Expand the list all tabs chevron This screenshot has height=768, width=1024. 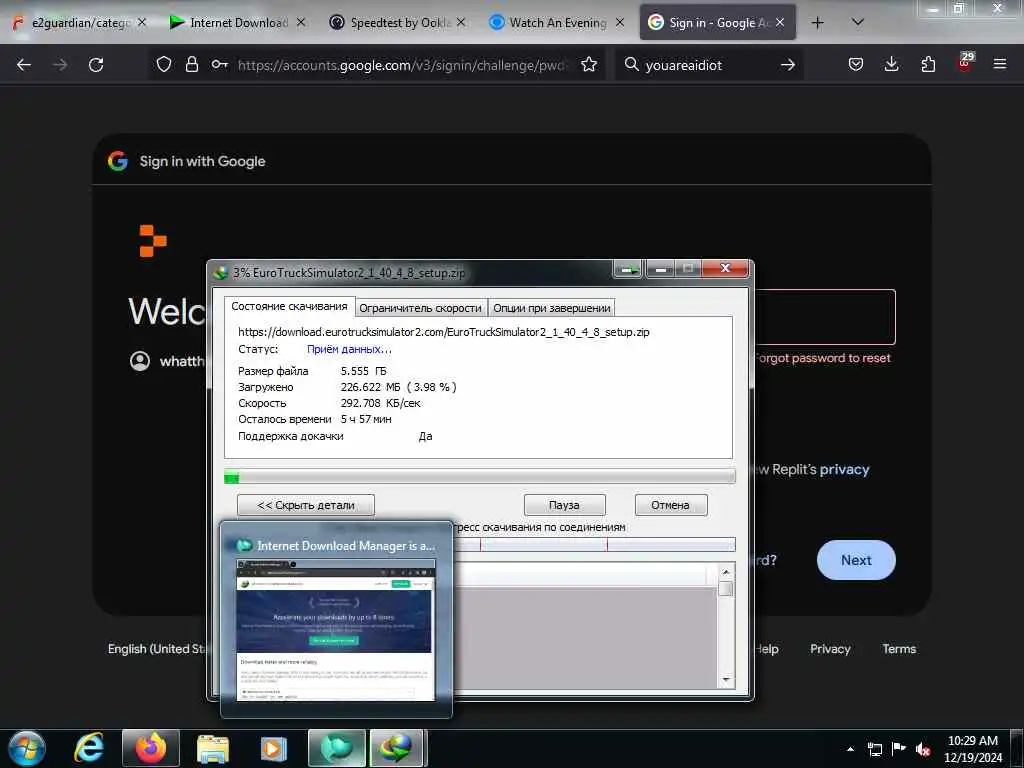pyautogui.click(x=858, y=23)
